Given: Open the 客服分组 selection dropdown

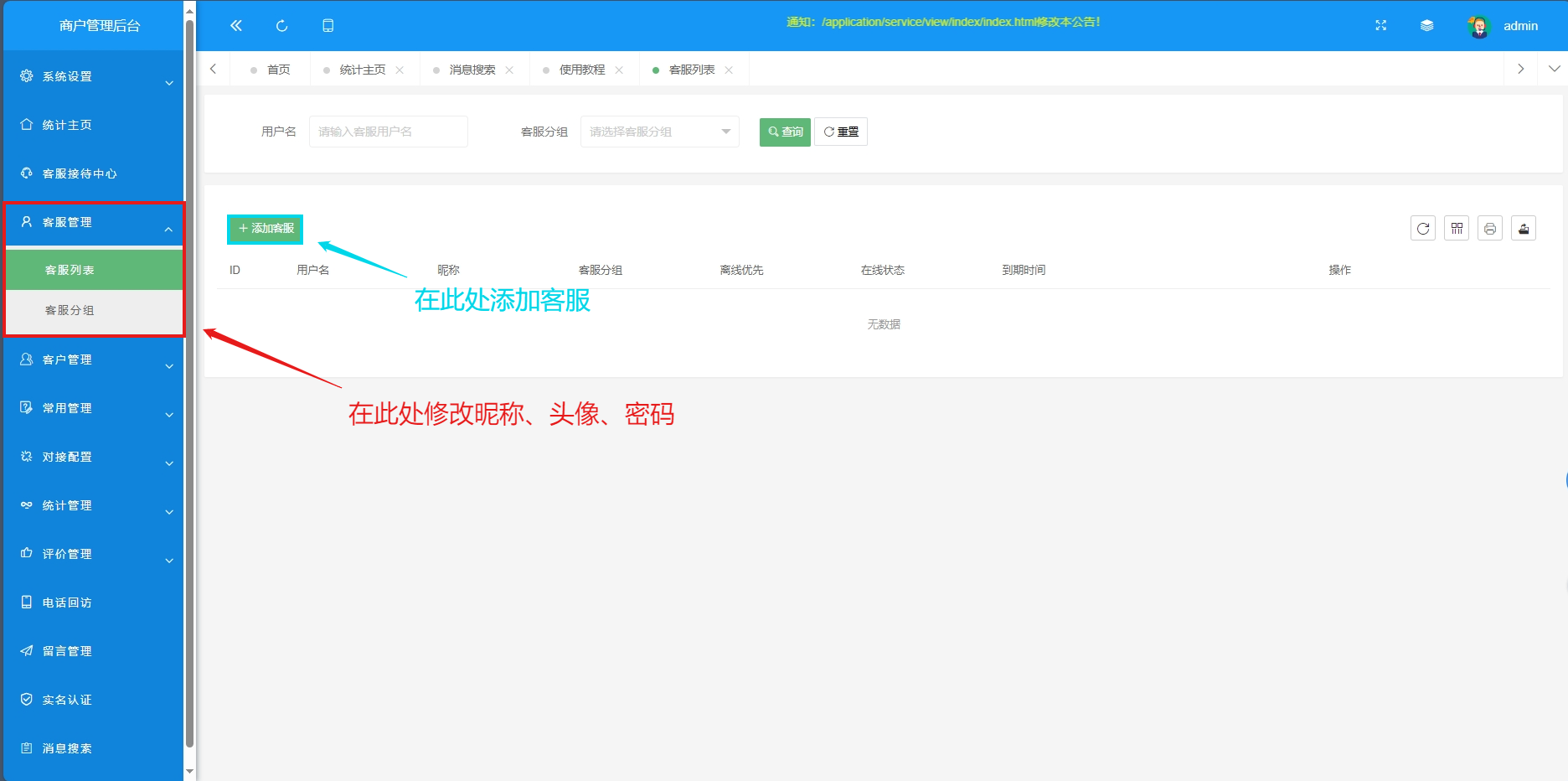Looking at the screenshot, I should [x=658, y=132].
